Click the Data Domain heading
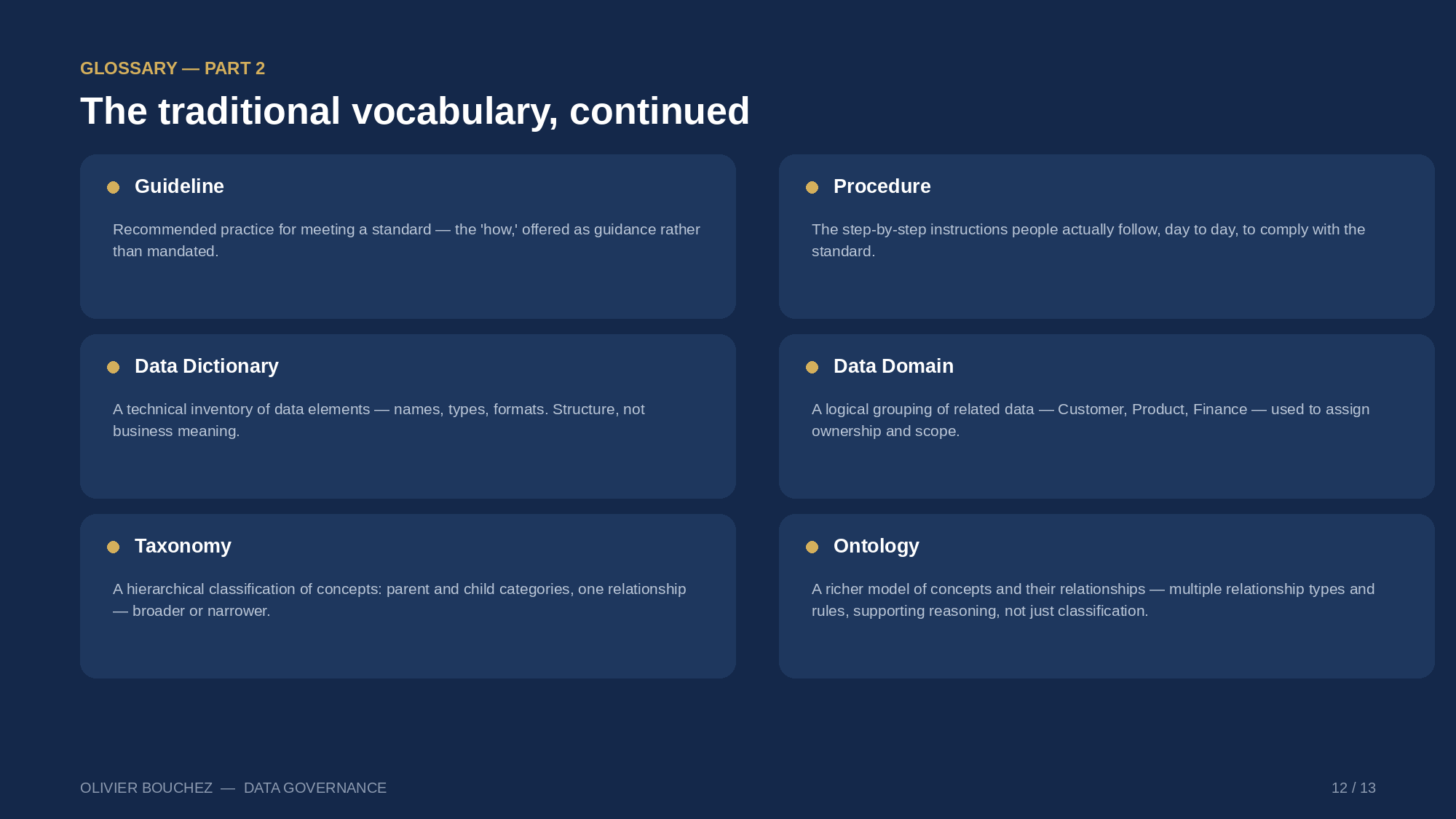The width and height of the screenshot is (1456, 819). pyautogui.click(x=893, y=366)
